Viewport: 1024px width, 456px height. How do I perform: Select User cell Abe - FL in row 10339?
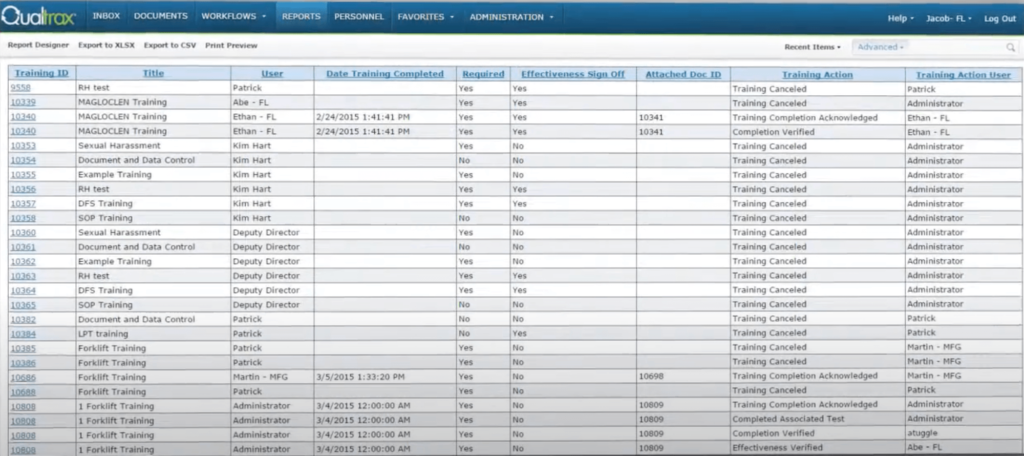272,103
